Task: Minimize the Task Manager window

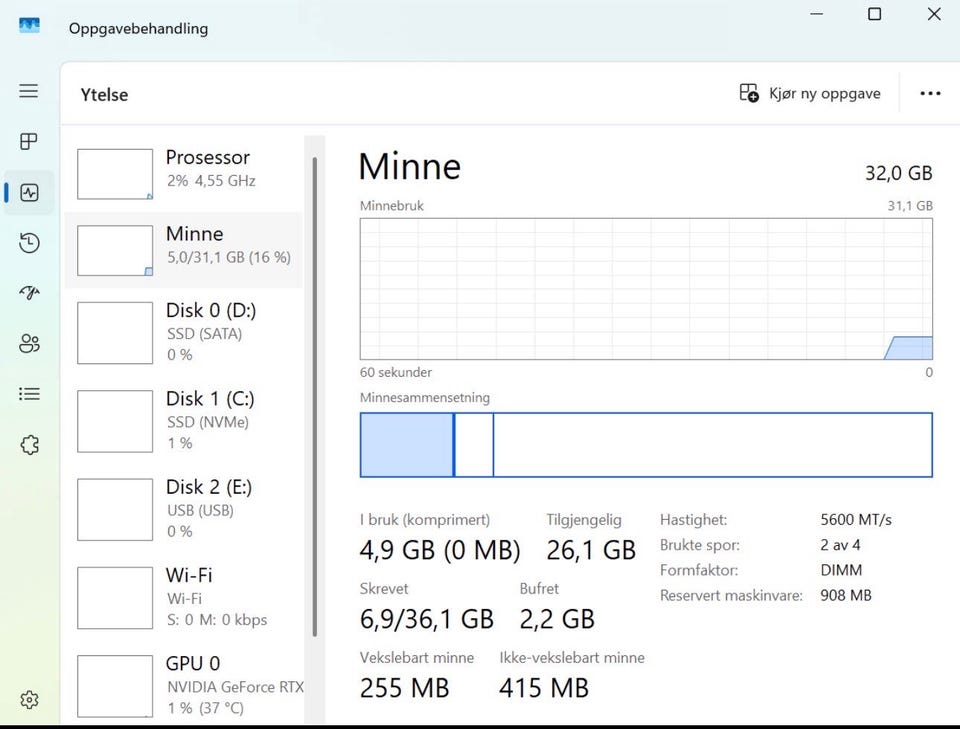Action: 817,13
